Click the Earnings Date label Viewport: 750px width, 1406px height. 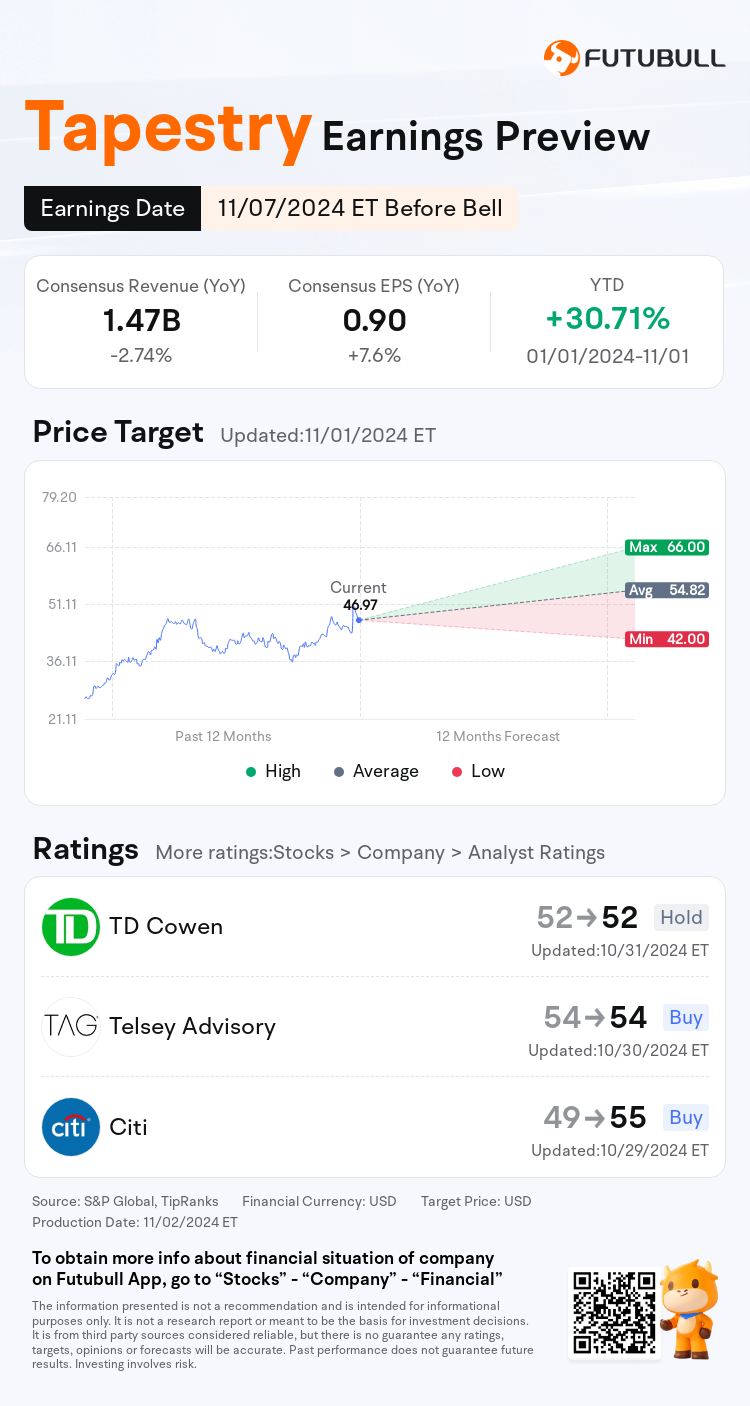pyautogui.click(x=112, y=208)
